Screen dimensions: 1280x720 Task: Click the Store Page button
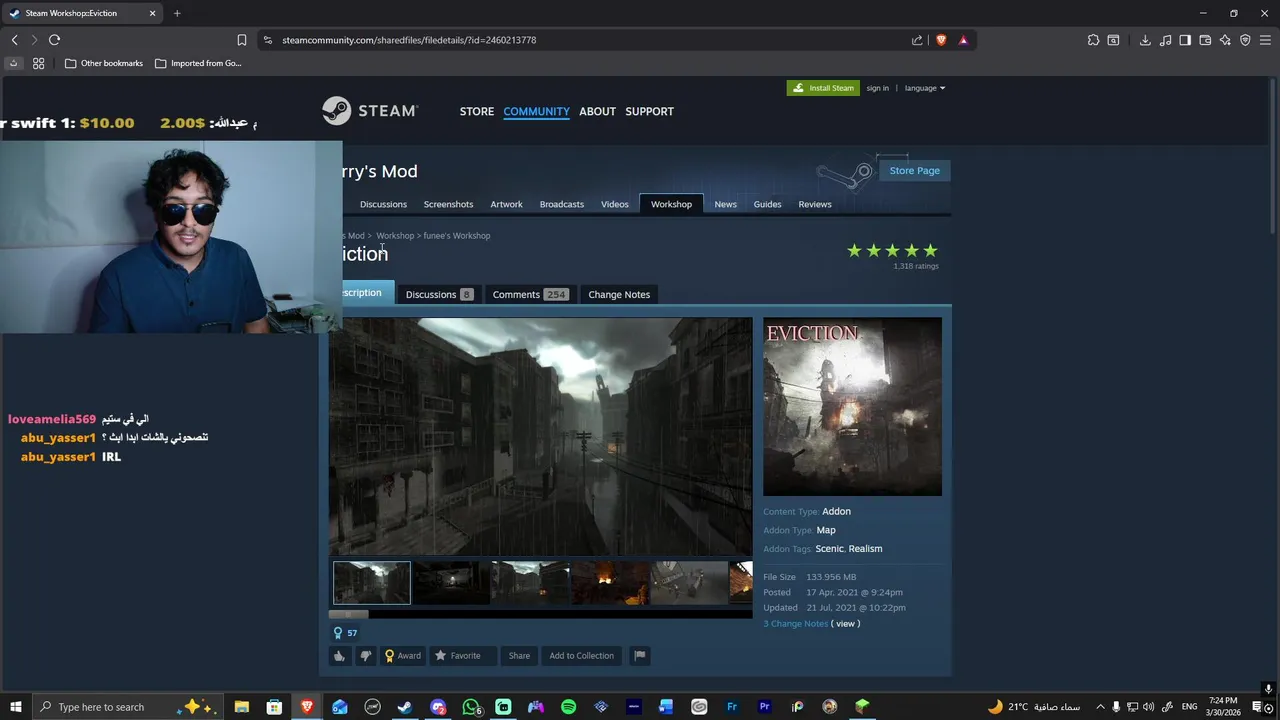[x=914, y=170]
